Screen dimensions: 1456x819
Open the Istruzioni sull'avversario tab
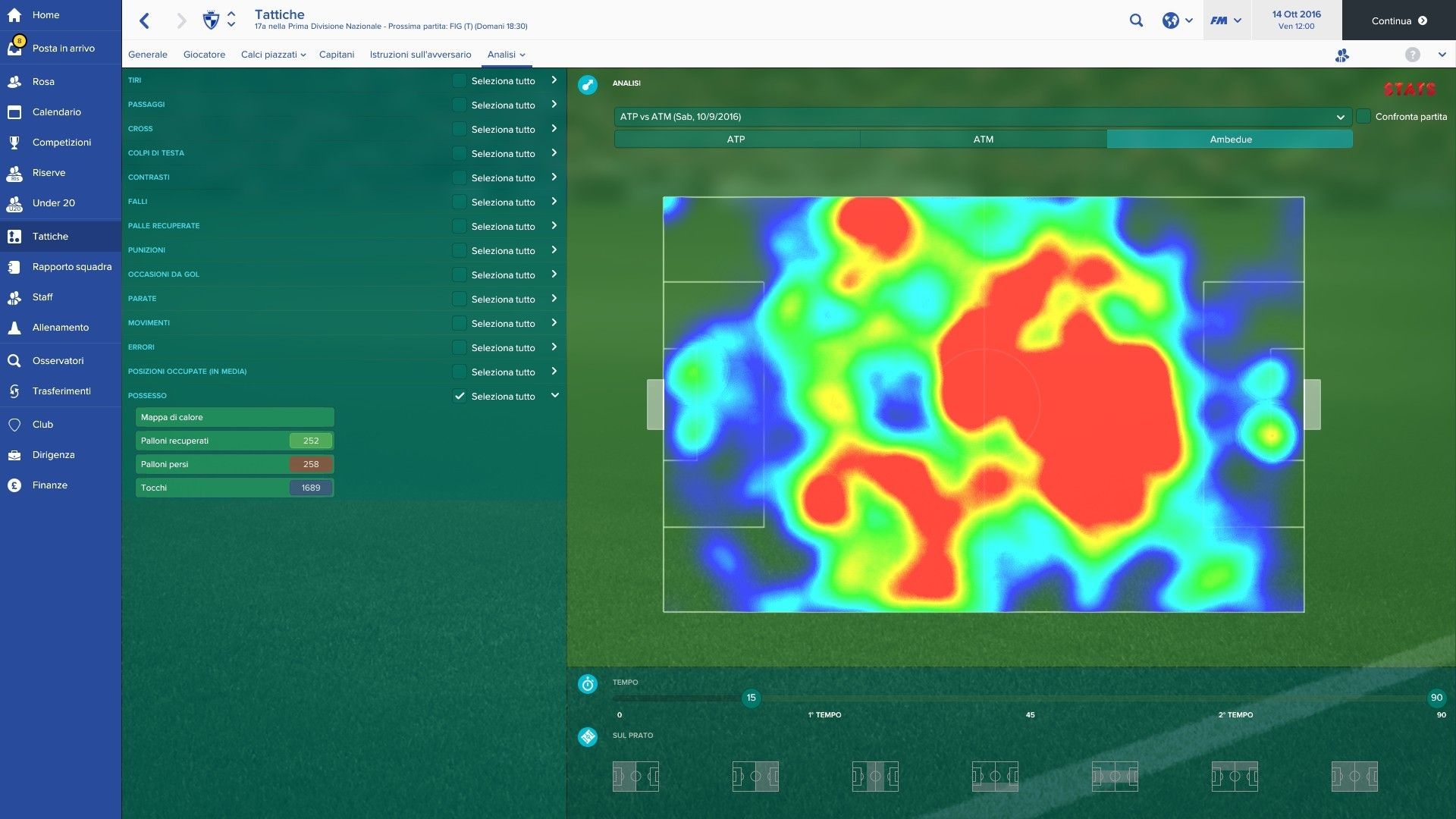pos(420,55)
